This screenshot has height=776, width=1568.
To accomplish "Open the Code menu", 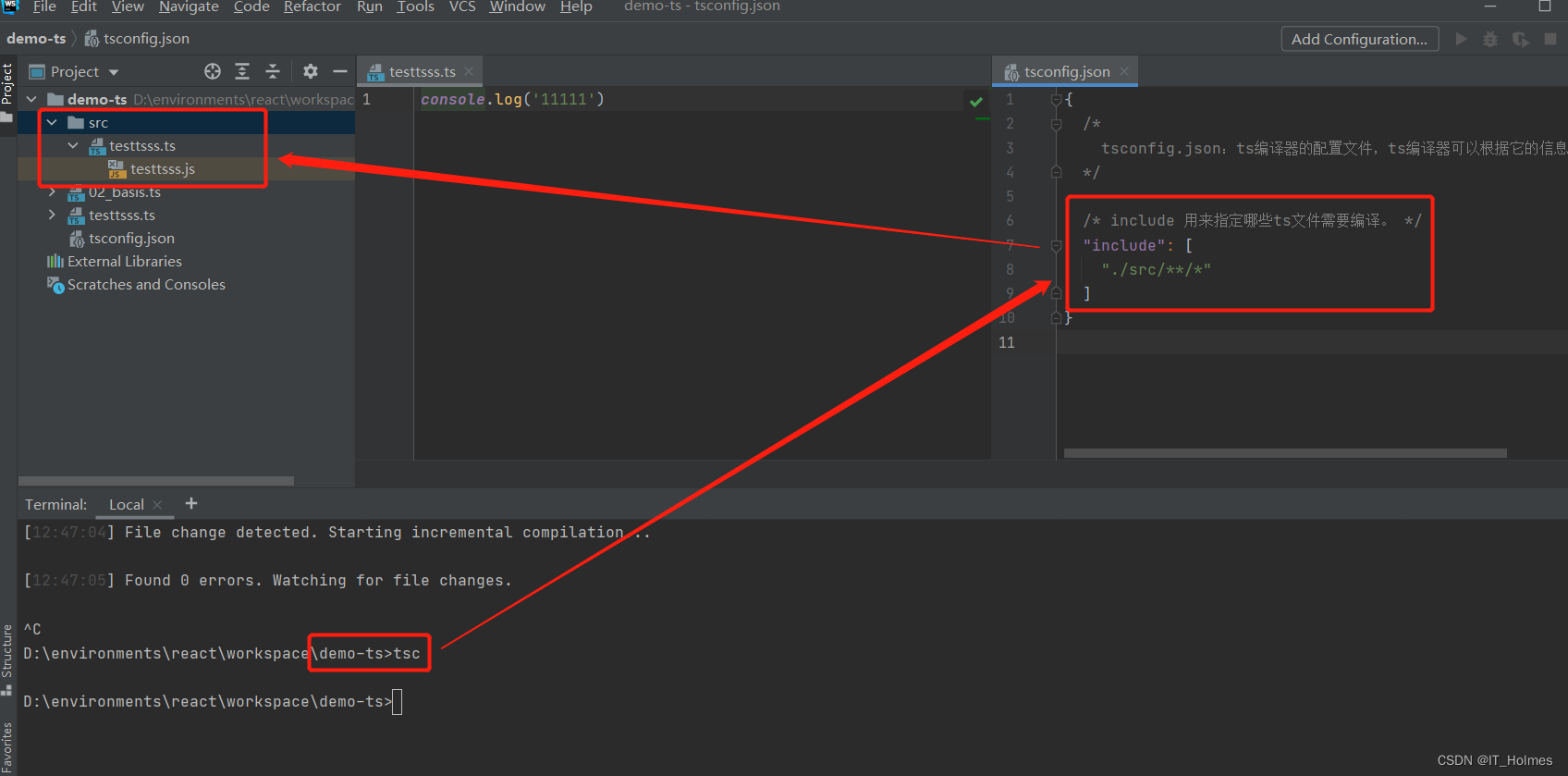I will tap(251, 6).
